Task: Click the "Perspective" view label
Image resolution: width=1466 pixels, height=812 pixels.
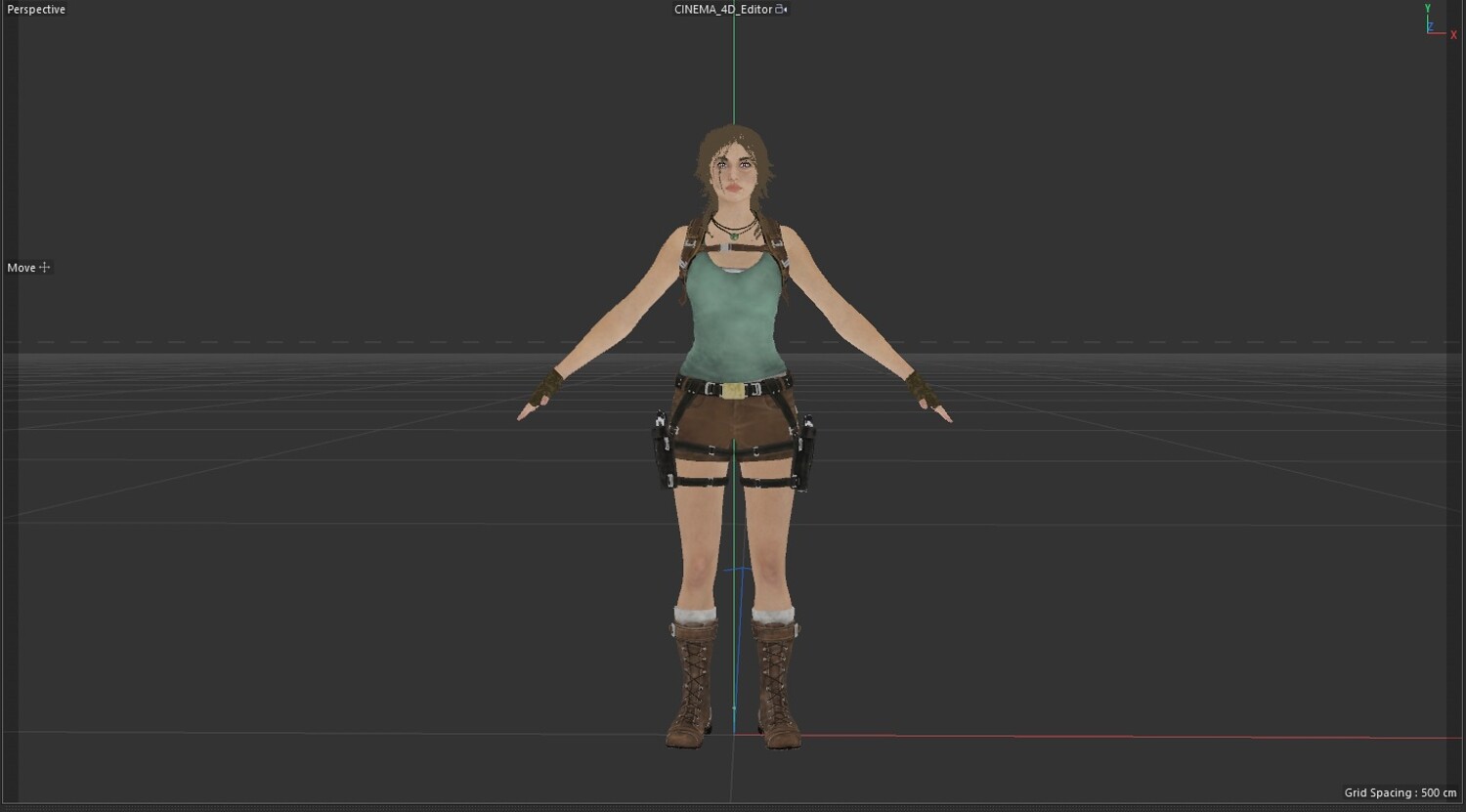Action: click(36, 10)
